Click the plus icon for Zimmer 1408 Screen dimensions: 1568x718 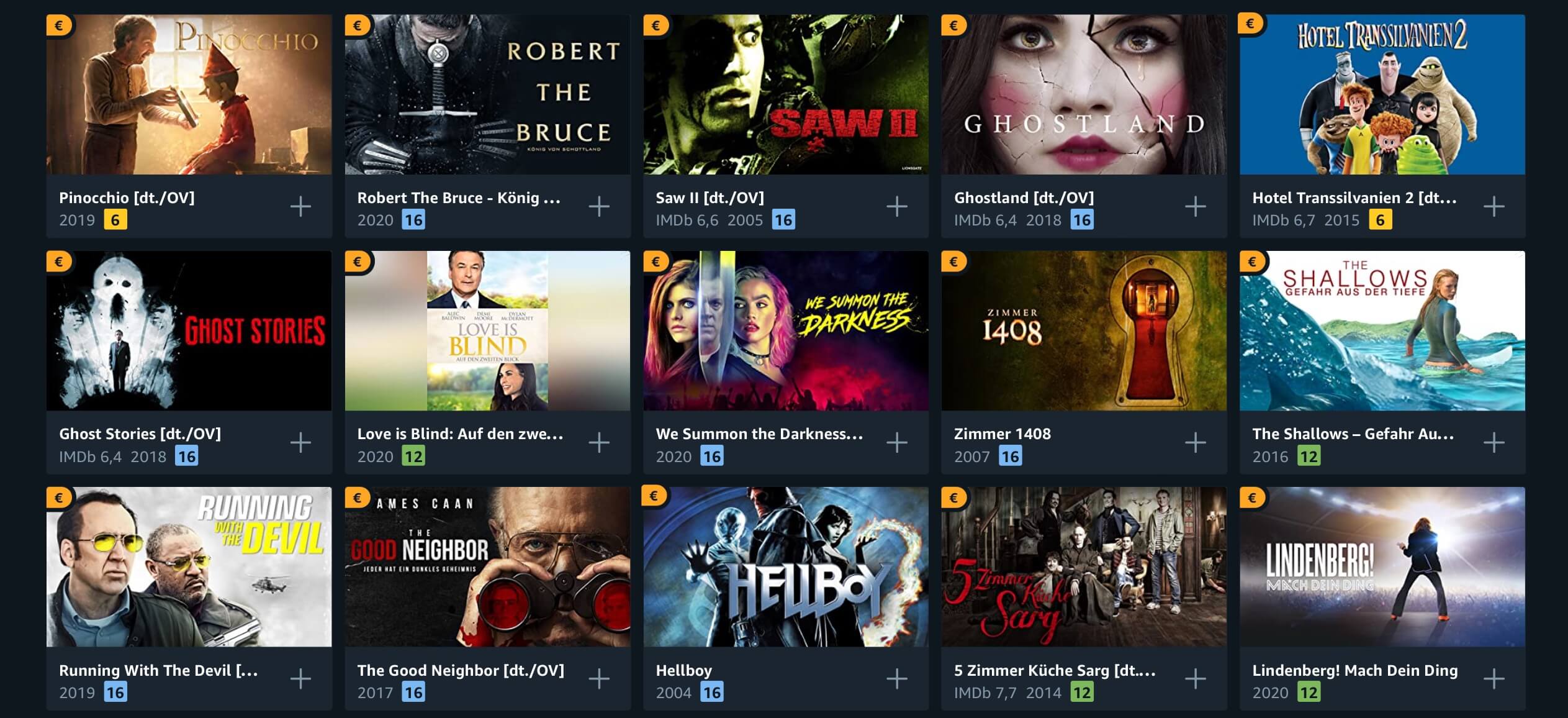(x=1196, y=443)
